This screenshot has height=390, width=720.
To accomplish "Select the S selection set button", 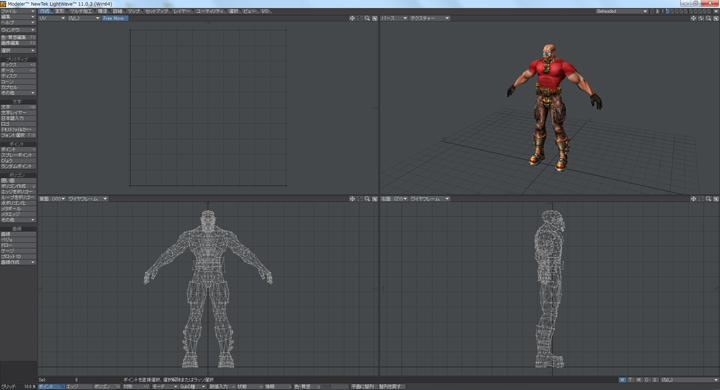I will coord(655,380).
